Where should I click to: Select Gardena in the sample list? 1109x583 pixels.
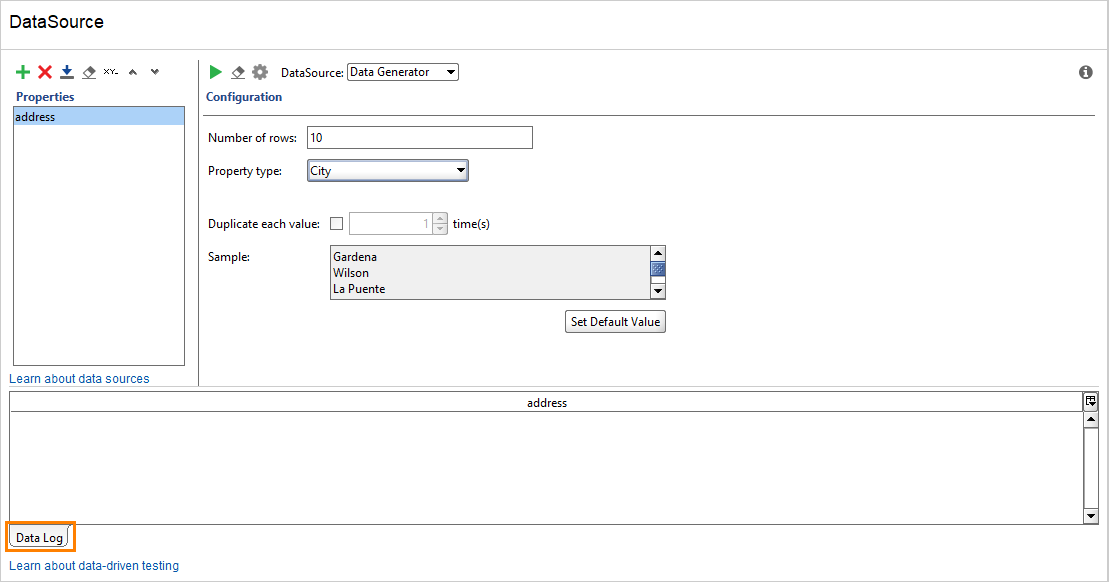355,257
